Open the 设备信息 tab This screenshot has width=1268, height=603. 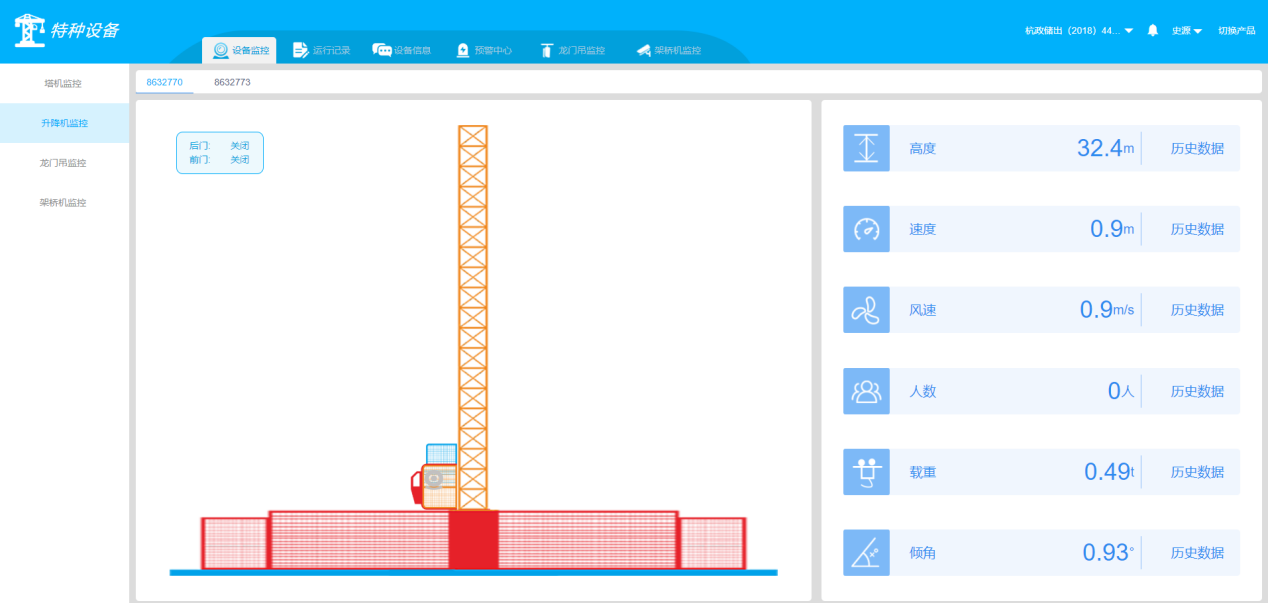point(401,50)
